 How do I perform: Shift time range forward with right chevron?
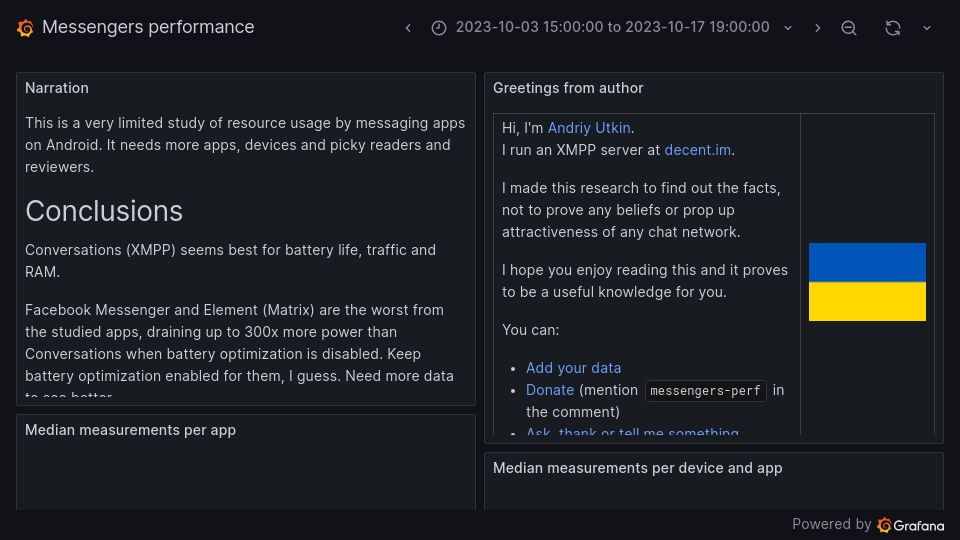(x=817, y=28)
